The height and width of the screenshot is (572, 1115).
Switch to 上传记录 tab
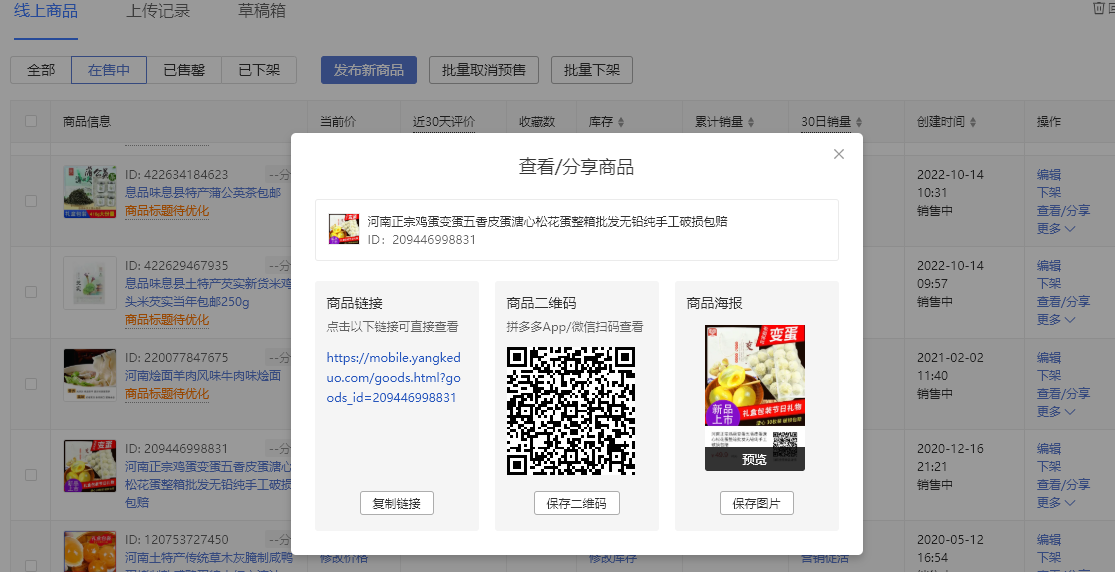(158, 11)
